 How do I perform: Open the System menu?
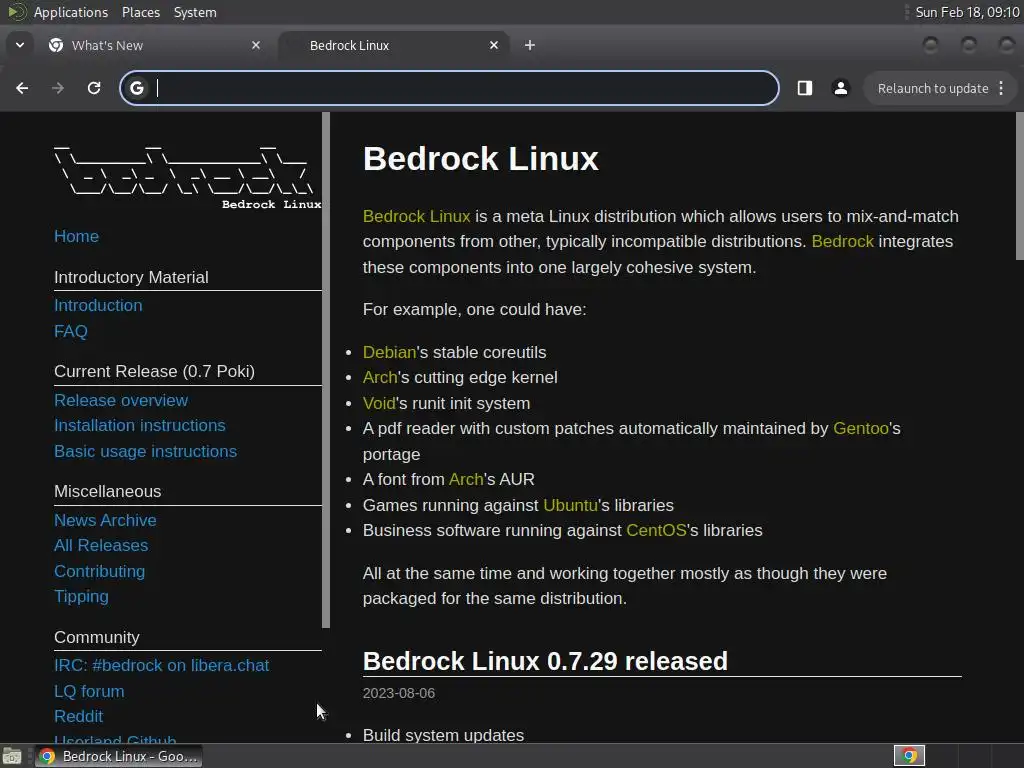click(195, 12)
